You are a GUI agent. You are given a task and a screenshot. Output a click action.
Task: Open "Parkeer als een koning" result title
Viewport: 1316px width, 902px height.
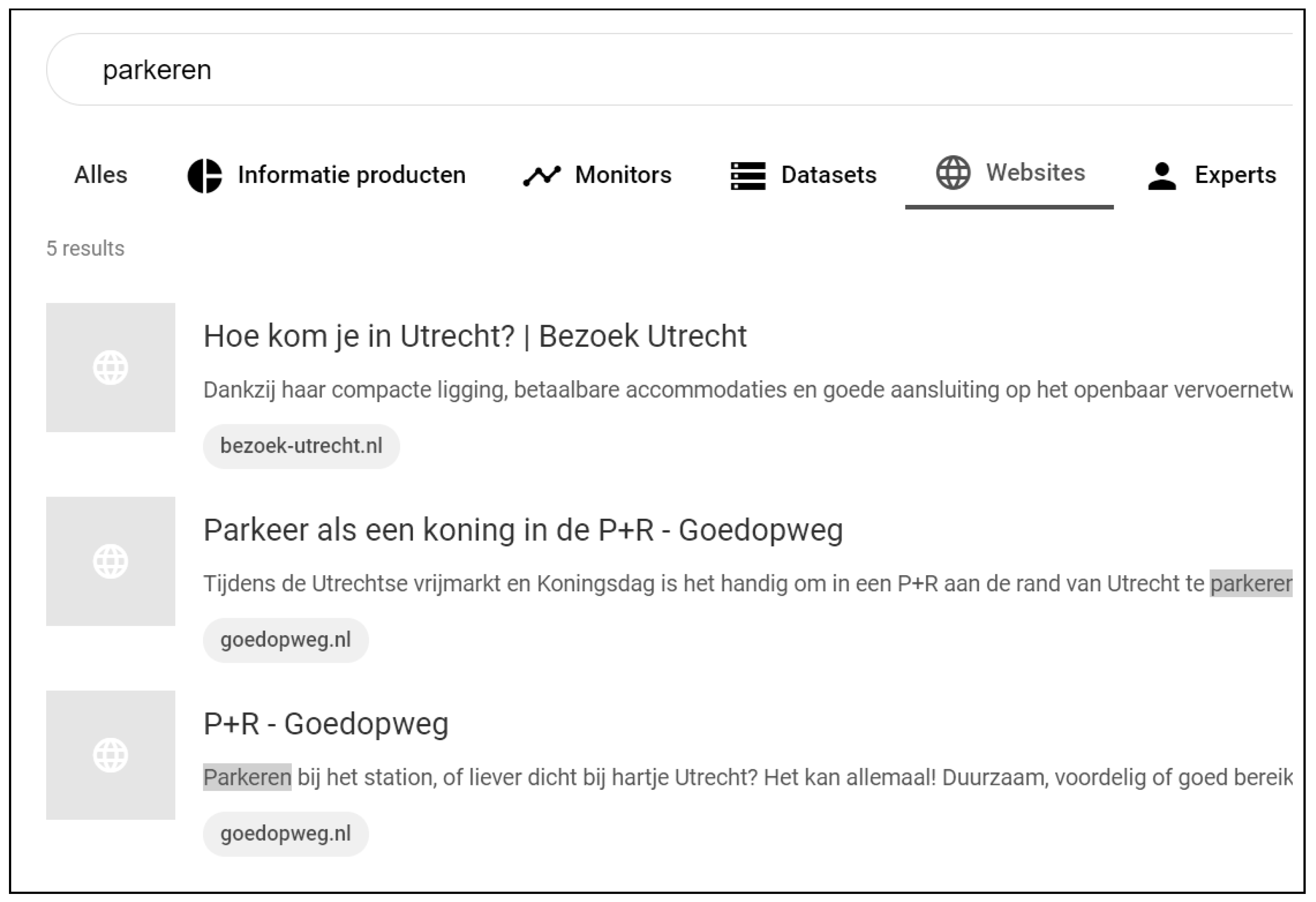pos(523,530)
